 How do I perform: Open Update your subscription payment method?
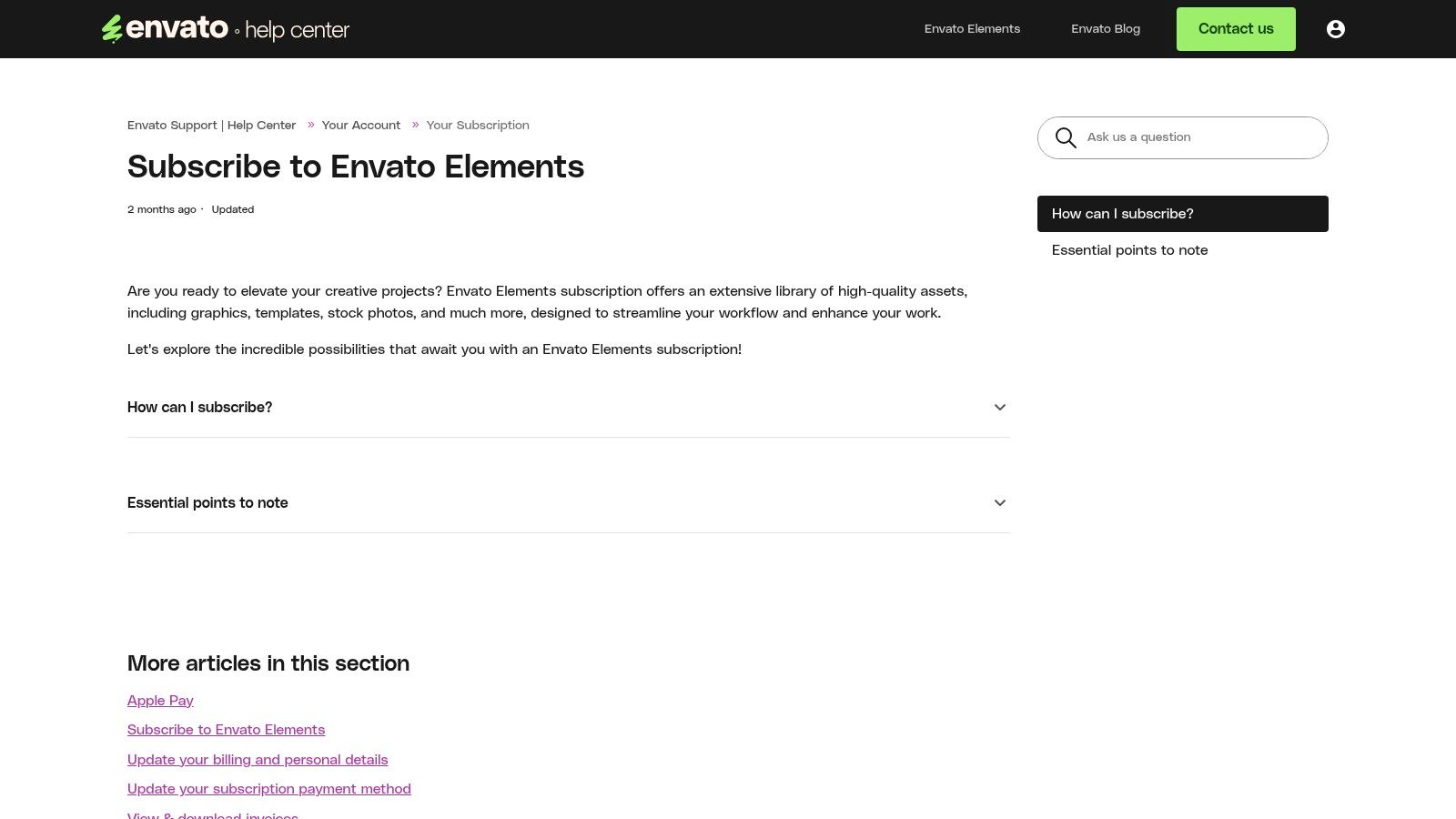coord(268,789)
